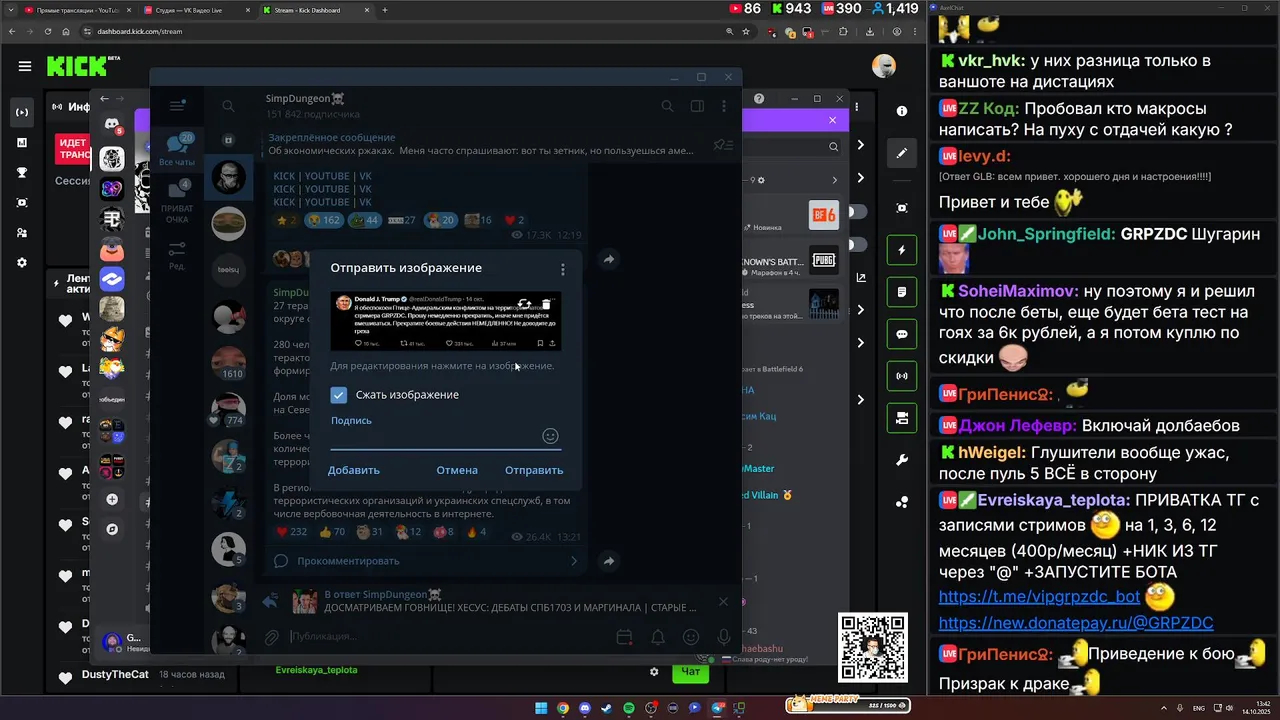
Task: Cancel reply with X near reply preview
Action: coord(723,602)
